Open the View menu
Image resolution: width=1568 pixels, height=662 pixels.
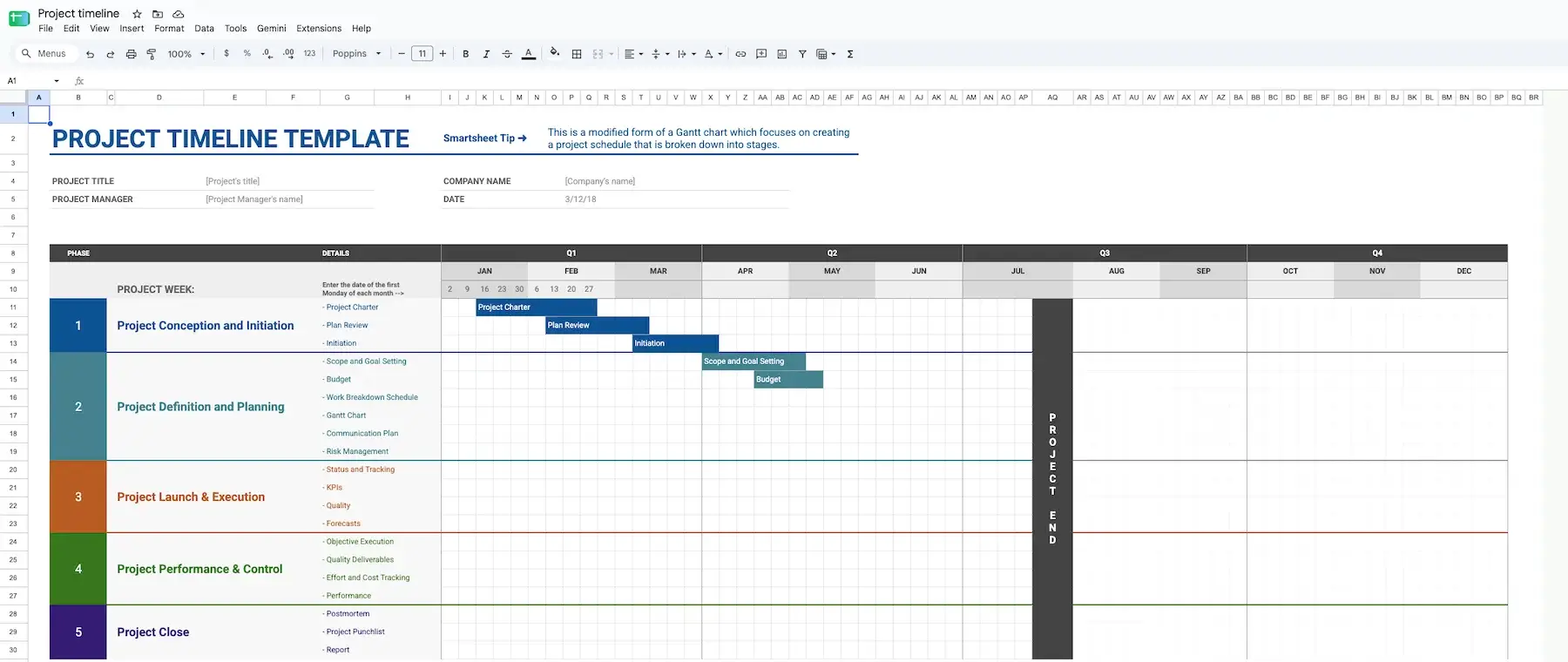tap(100, 29)
